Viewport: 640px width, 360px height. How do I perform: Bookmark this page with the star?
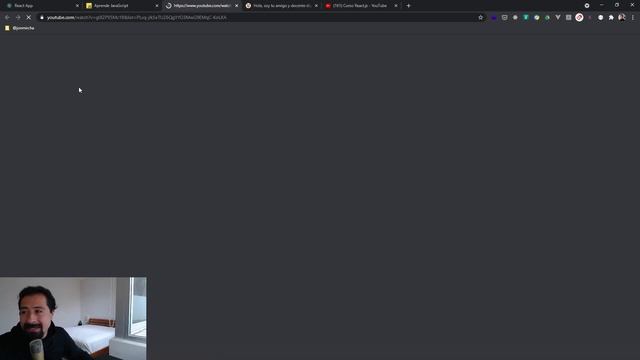[x=480, y=18]
